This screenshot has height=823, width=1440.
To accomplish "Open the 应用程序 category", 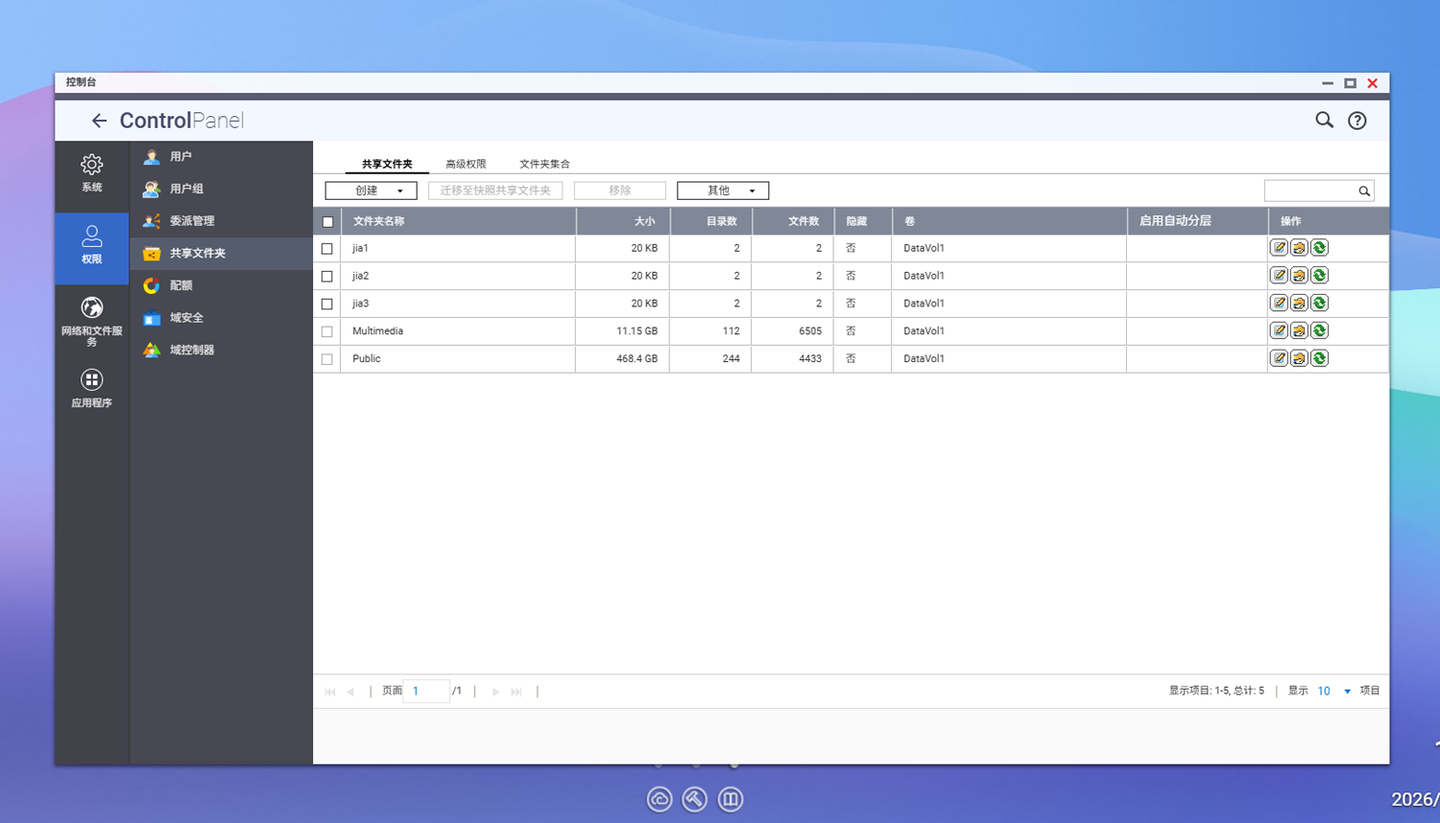I will [x=92, y=388].
